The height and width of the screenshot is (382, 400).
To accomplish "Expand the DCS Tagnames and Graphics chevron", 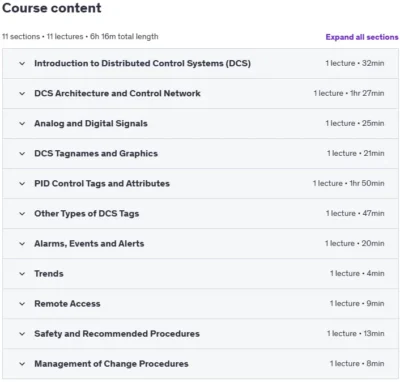I will tap(22, 153).
